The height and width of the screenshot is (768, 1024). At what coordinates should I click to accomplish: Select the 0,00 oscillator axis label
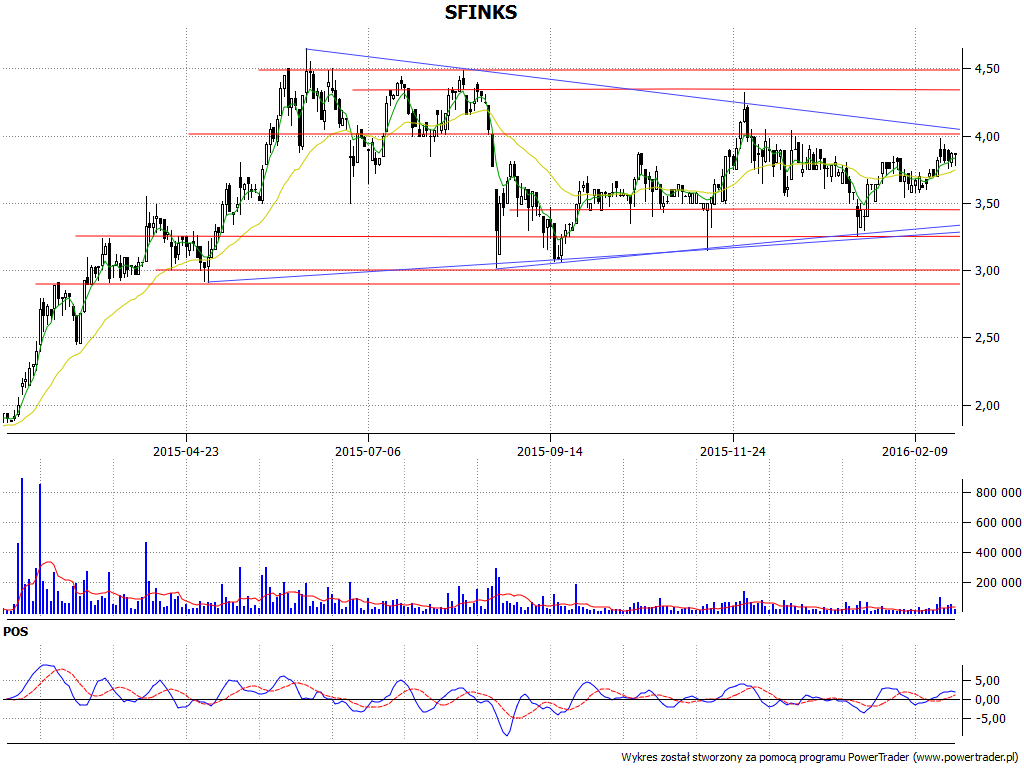[x=986, y=699]
